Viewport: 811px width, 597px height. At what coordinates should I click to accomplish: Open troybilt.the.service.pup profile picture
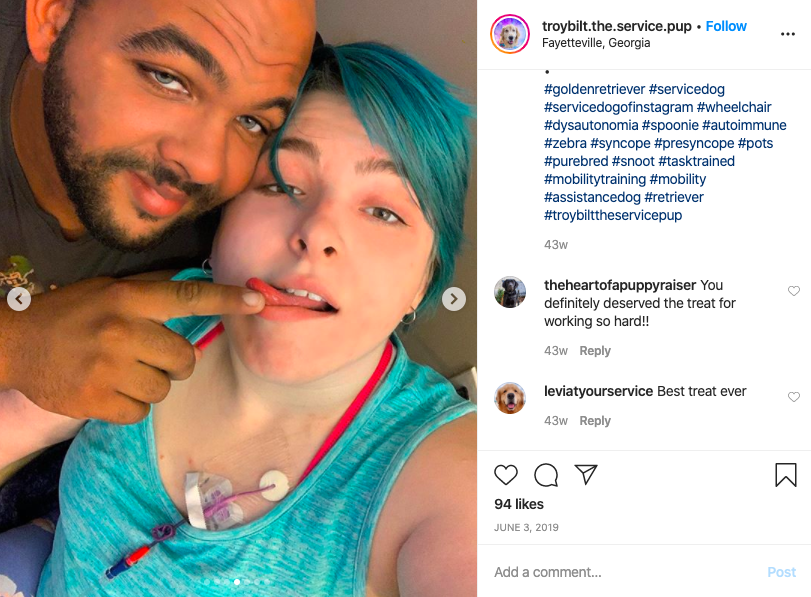(x=510, y=34)
